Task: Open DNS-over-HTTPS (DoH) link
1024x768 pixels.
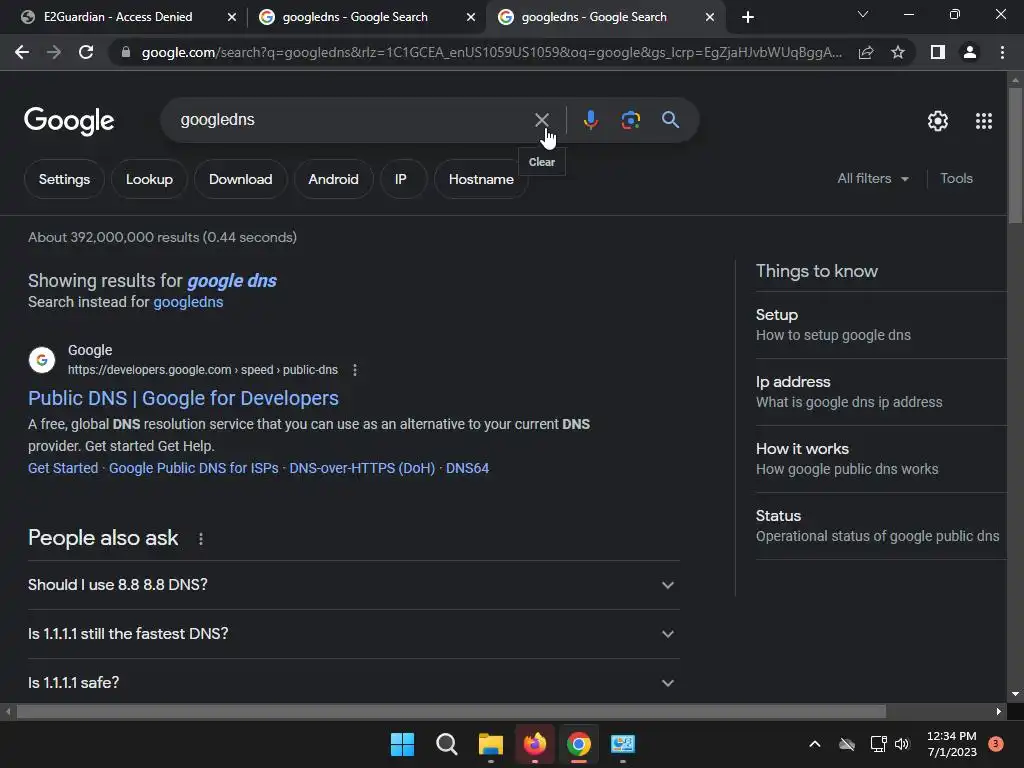Action: pyautogui.click(x=362, y=468)
